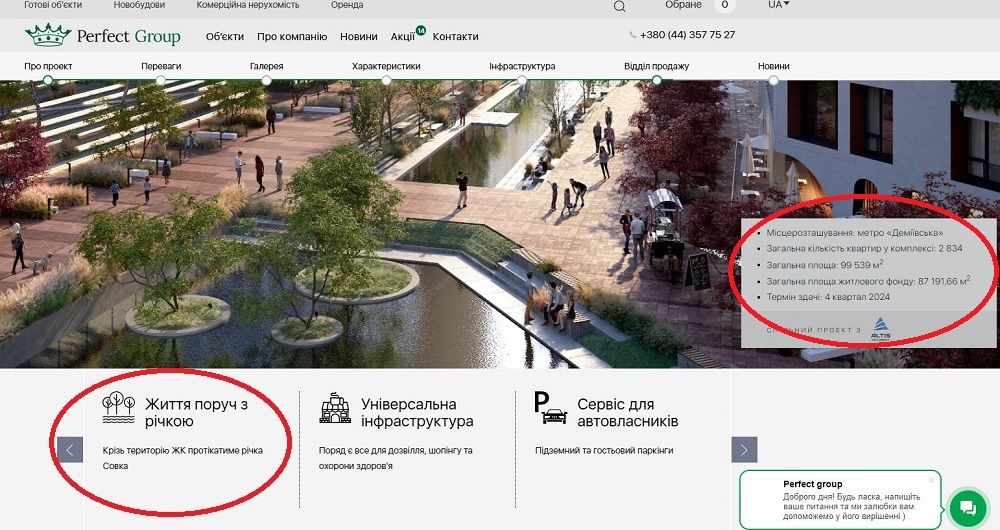Click the phone icon near number
This screenshot has height=530, width=1000.
click(633, 35)
